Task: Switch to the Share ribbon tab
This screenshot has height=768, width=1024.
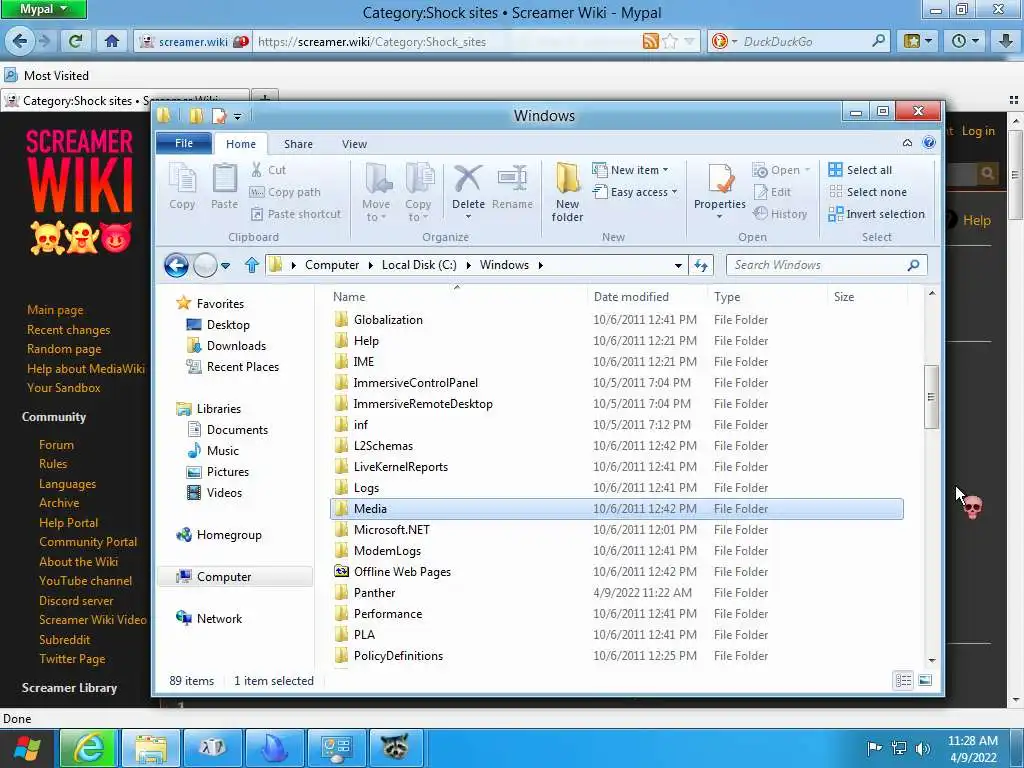Action: pyautogui.click(x=298, y=144)
